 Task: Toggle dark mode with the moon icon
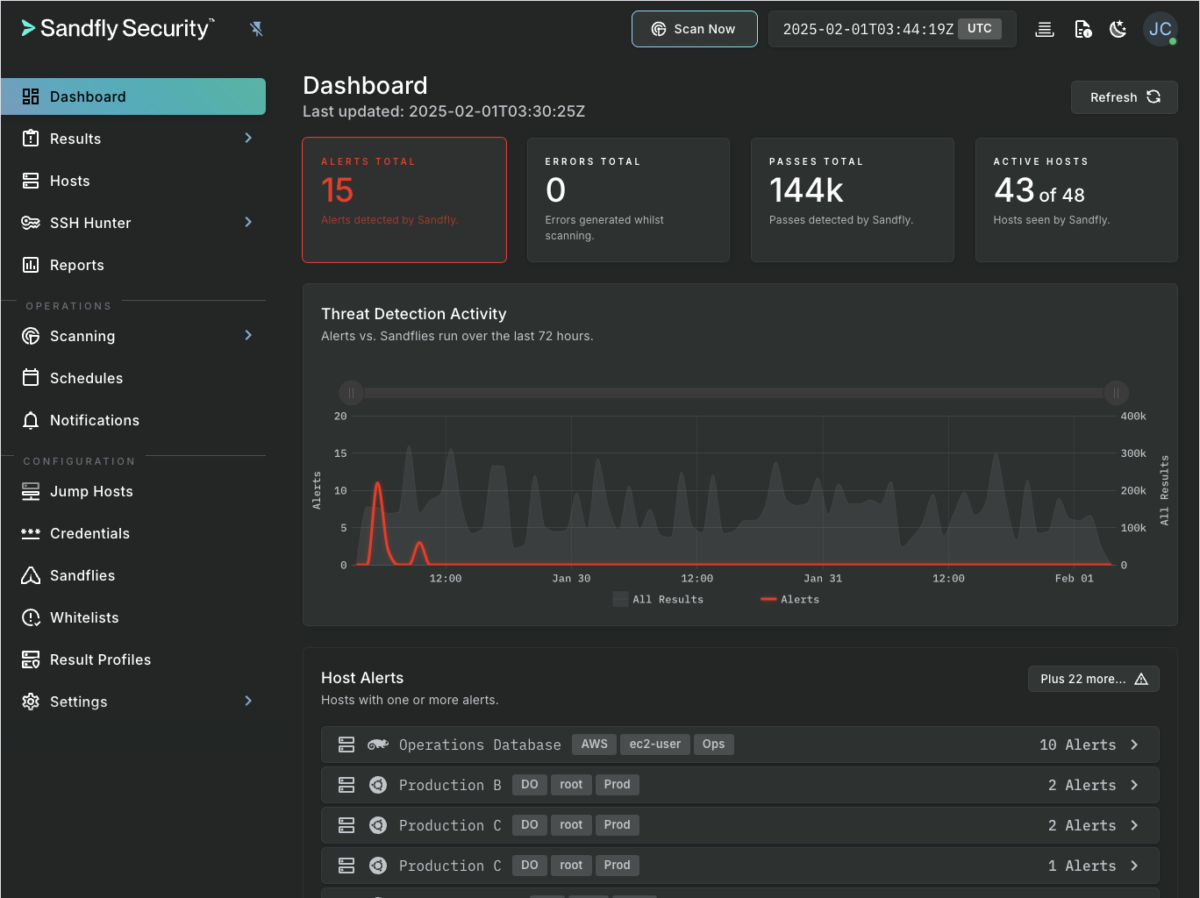point(1117,29)
